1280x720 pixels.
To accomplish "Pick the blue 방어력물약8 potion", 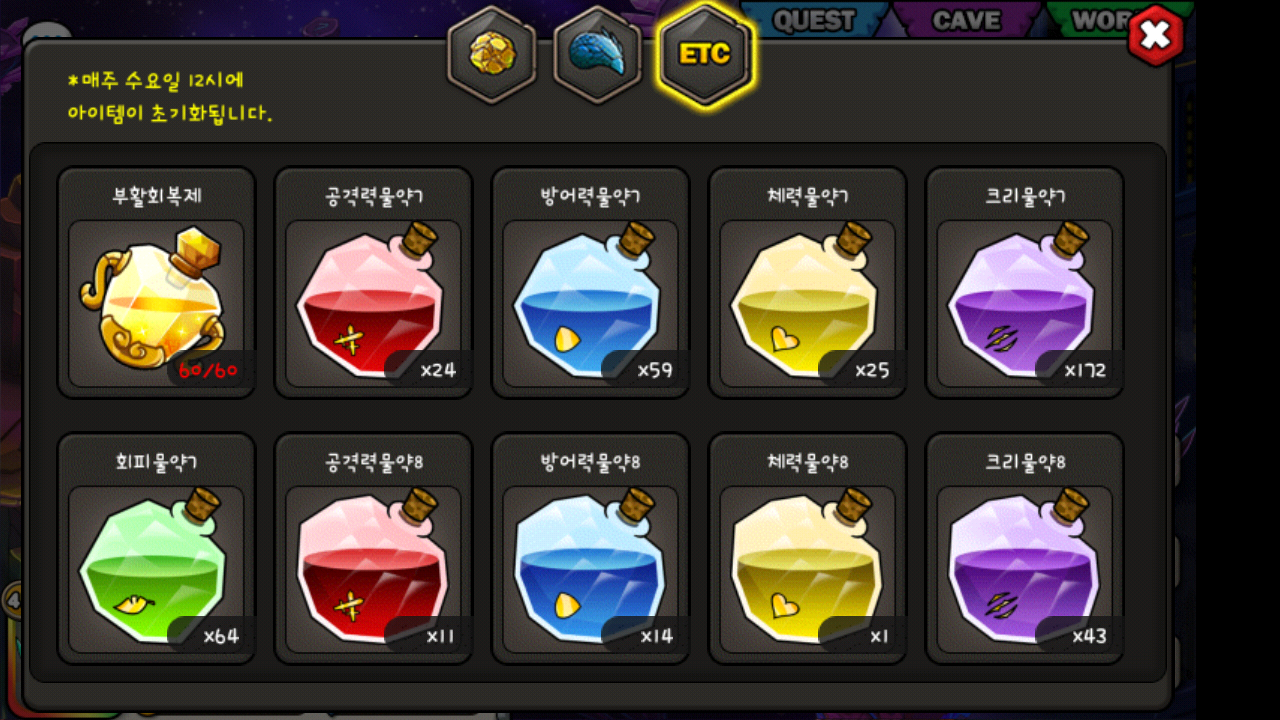I will (590, 549).
